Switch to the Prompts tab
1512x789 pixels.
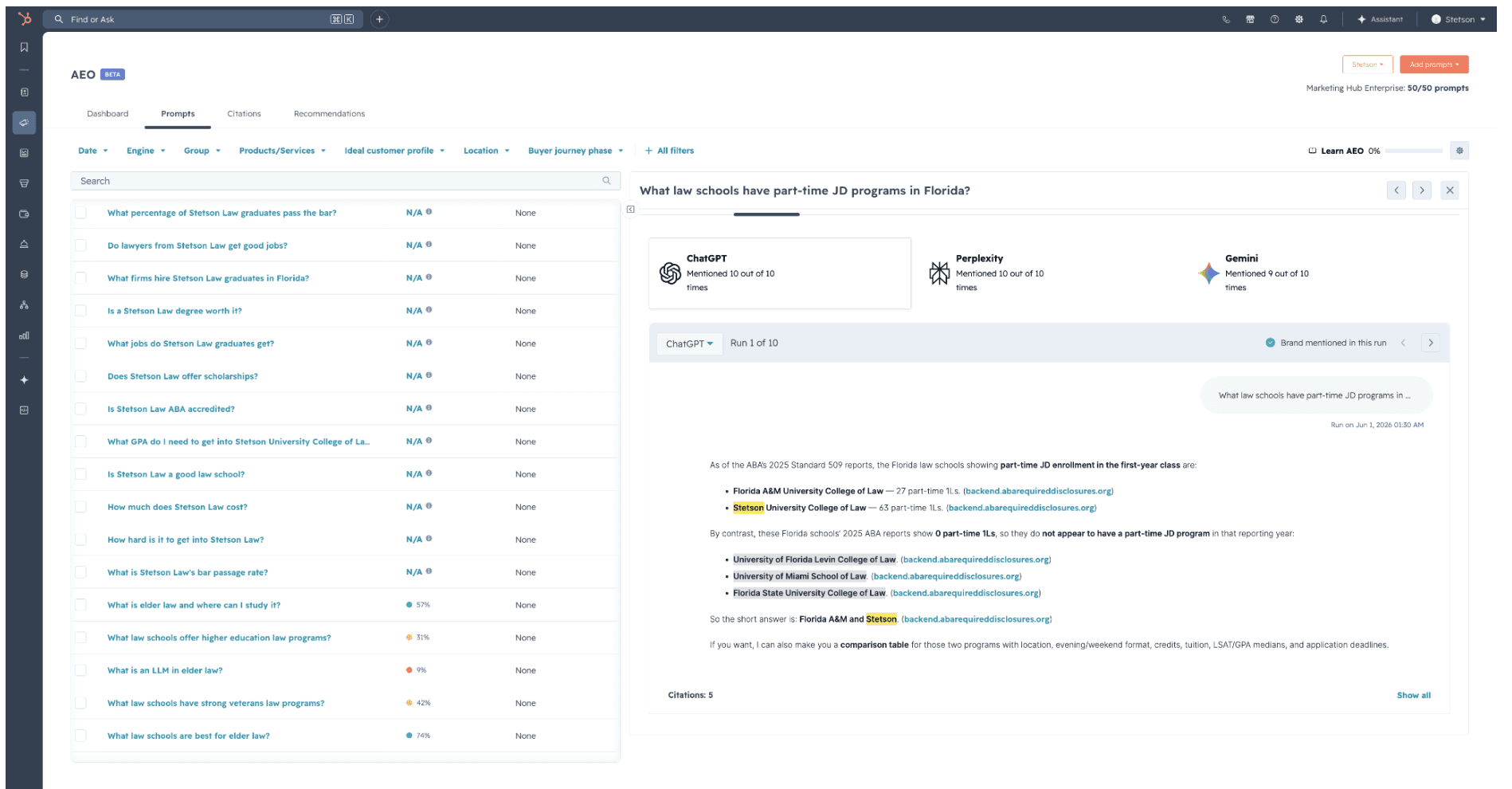pyautogui.click(x=178, y=114)
